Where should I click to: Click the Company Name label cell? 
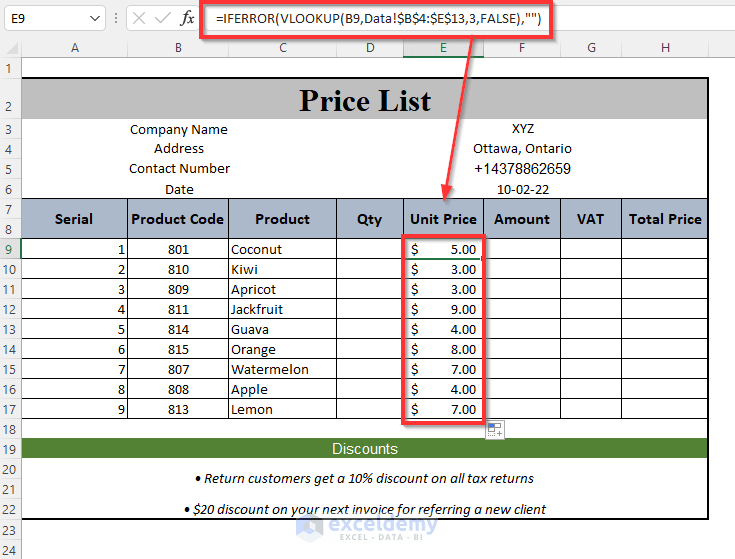click(179, 129)
